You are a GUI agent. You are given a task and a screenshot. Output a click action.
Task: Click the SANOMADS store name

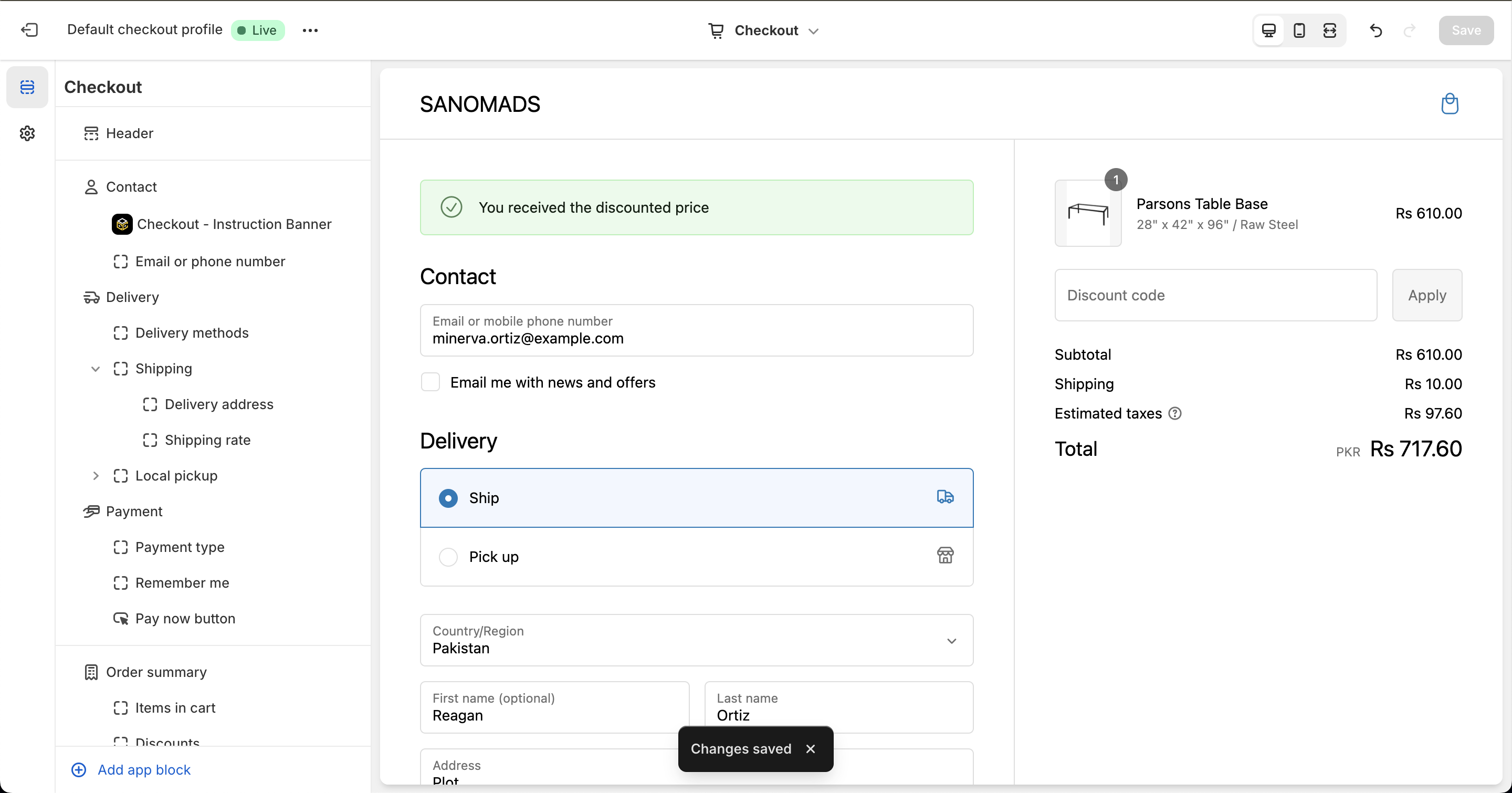click(x=479, y=104)
